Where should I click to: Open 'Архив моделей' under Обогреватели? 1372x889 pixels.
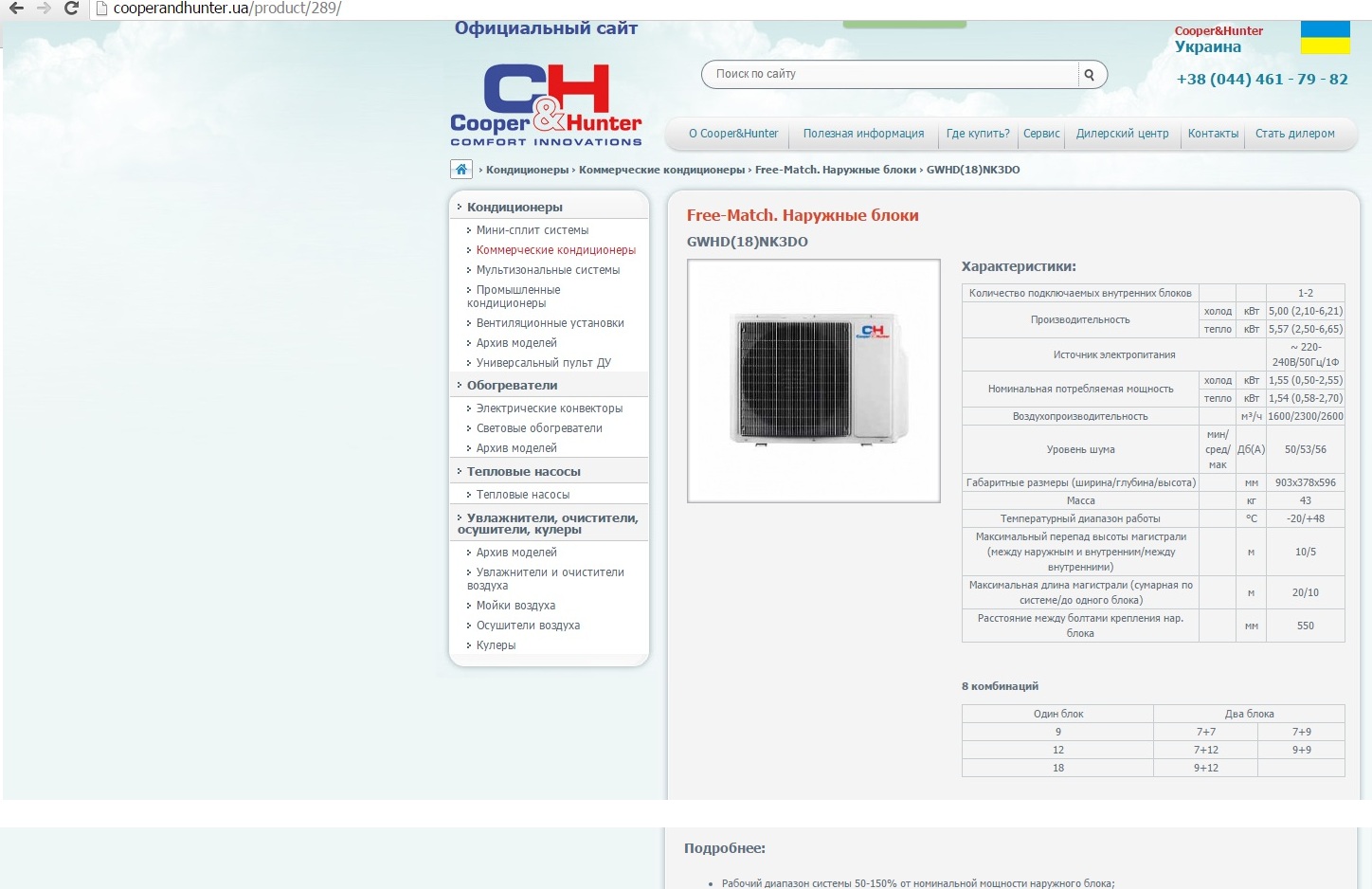(516, 448)
